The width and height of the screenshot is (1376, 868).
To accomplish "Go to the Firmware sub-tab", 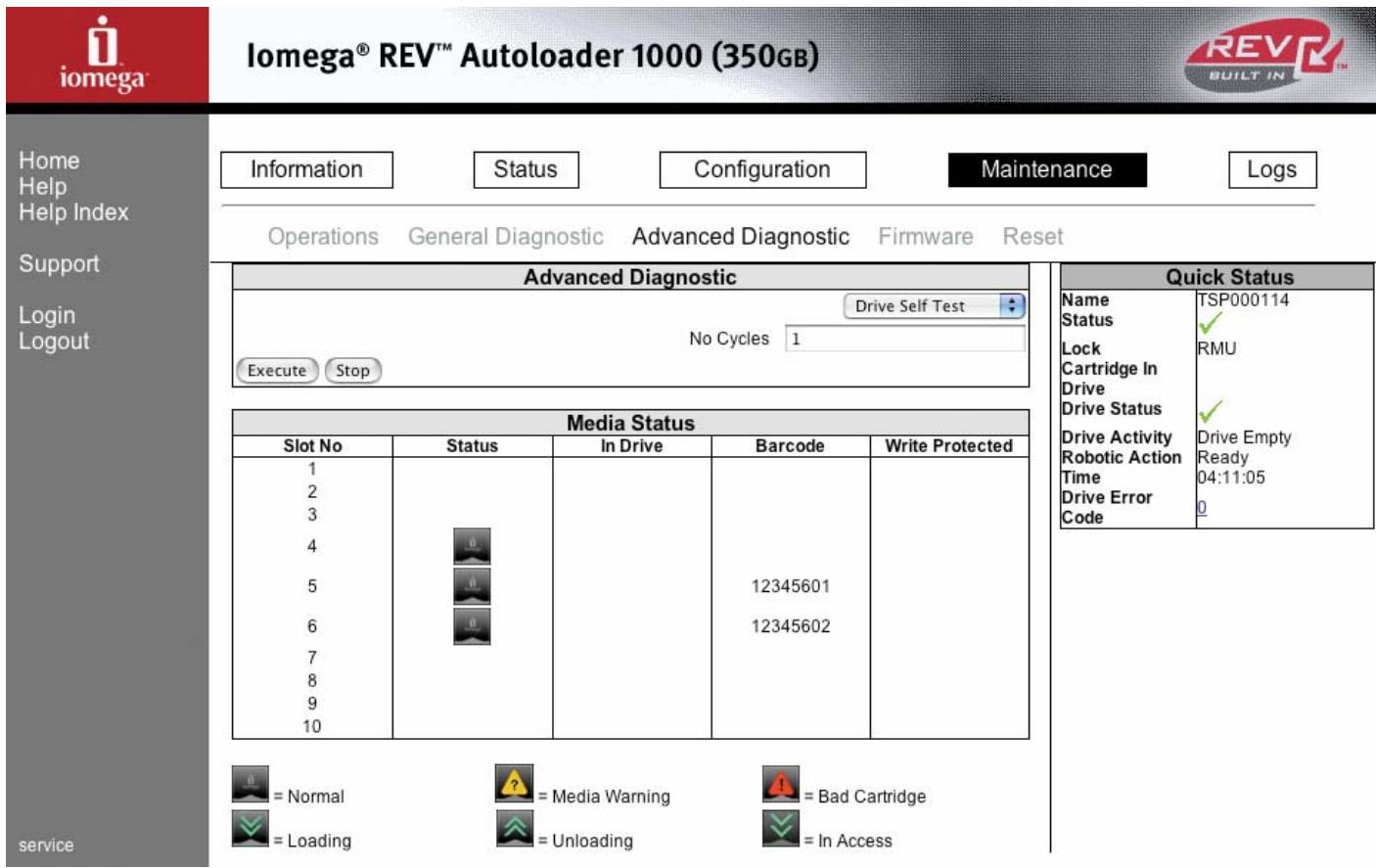I will point(926,237).
